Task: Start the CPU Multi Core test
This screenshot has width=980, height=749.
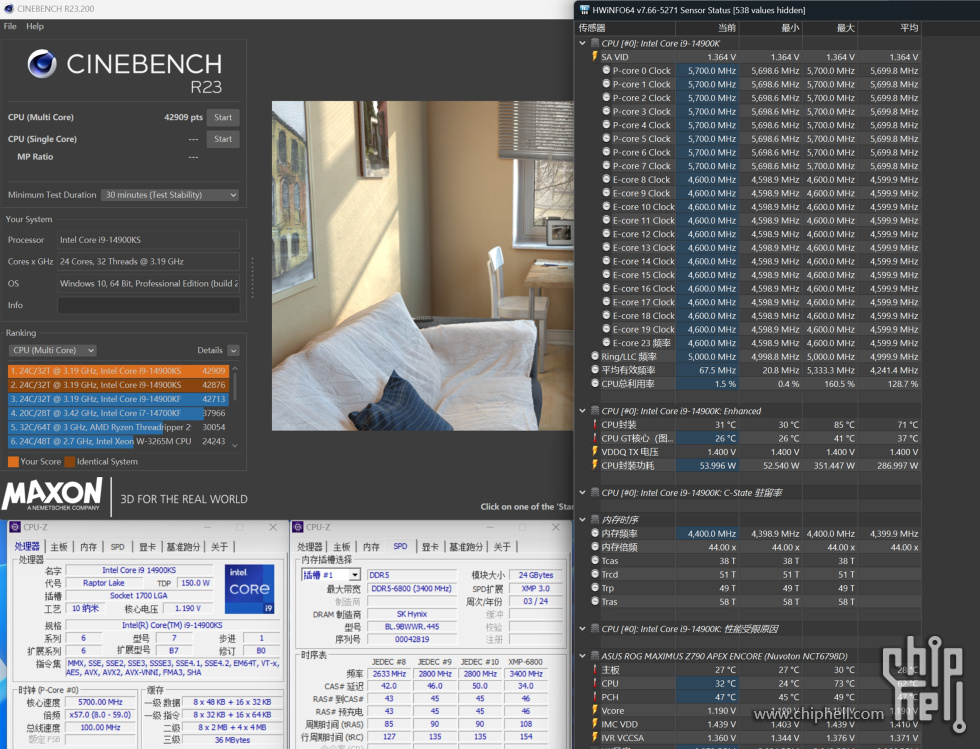Action: click(x=223, y=117)
